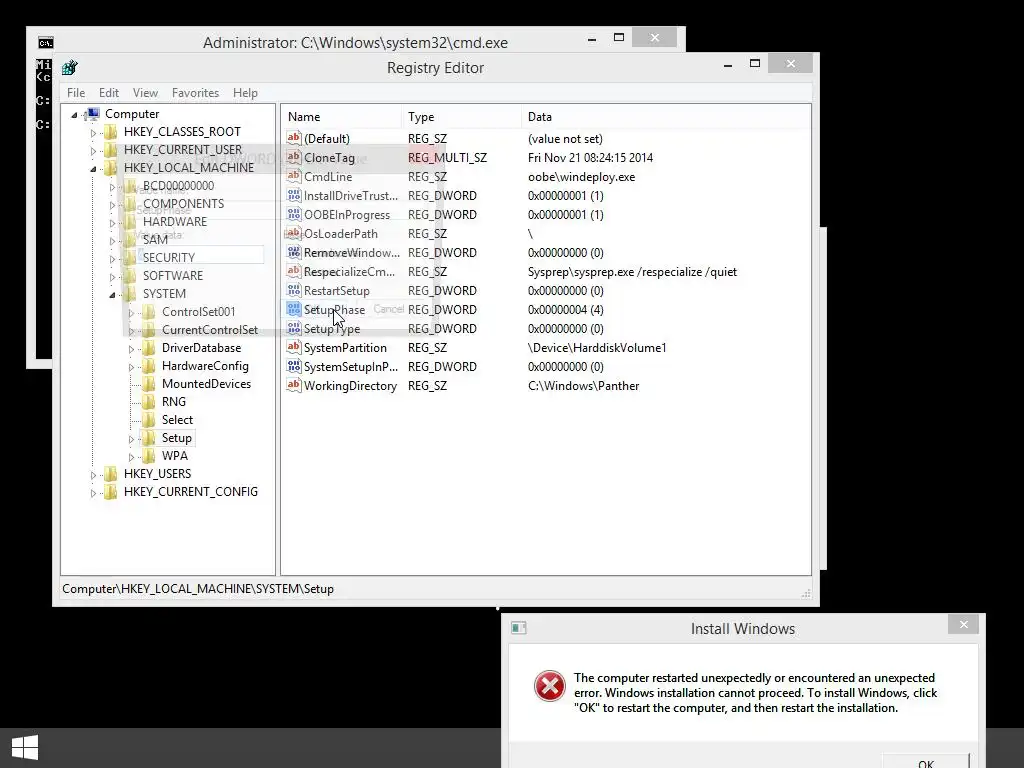Expand the HKEY_CURRENT_CONFIG node arrow
The height and width of the screenshot is (768, 1024).
click(93, 493)
